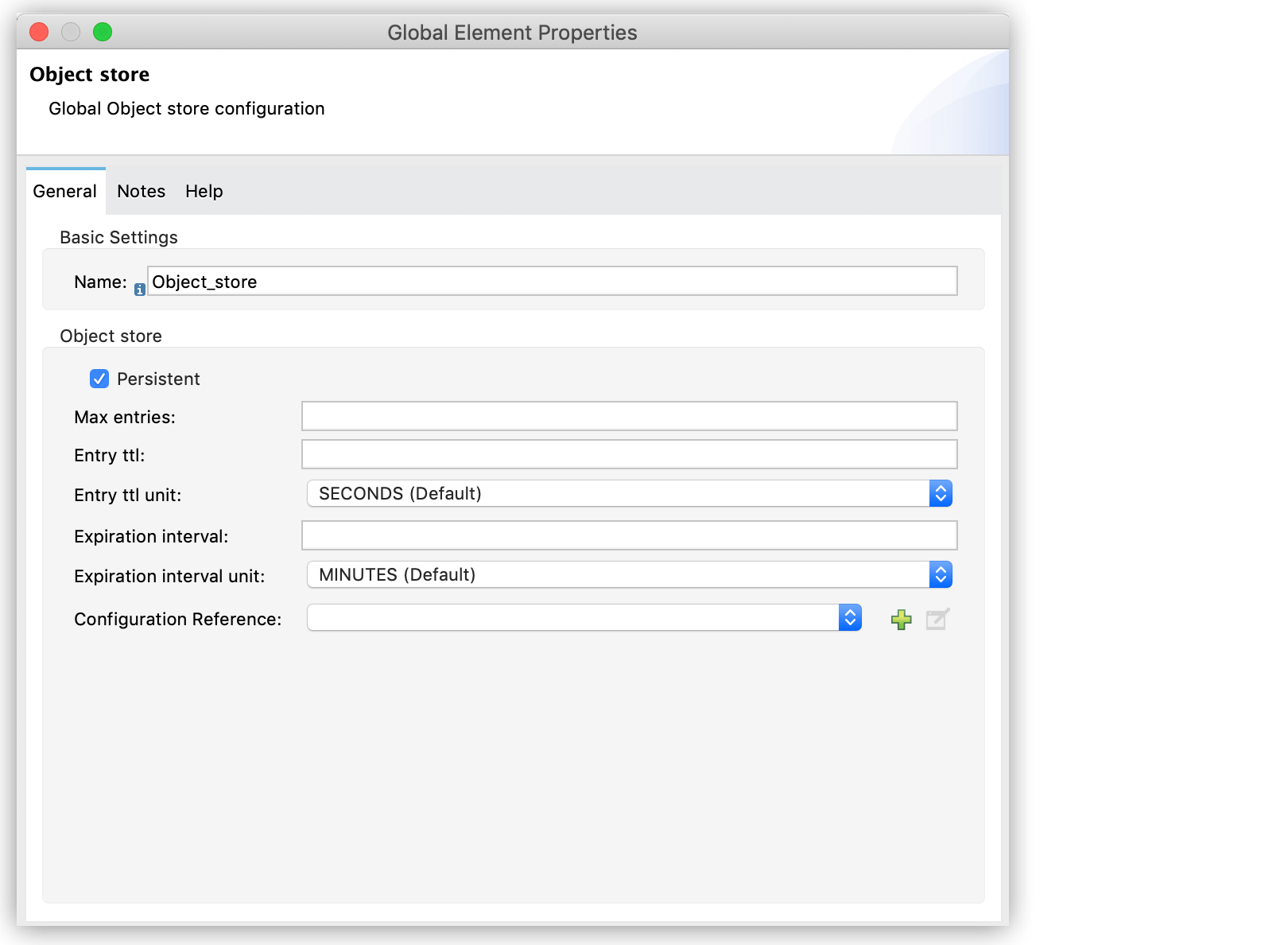This screenshot has height=945, width=1288.
Task: Select the General tab
Action: click(65, 191)
